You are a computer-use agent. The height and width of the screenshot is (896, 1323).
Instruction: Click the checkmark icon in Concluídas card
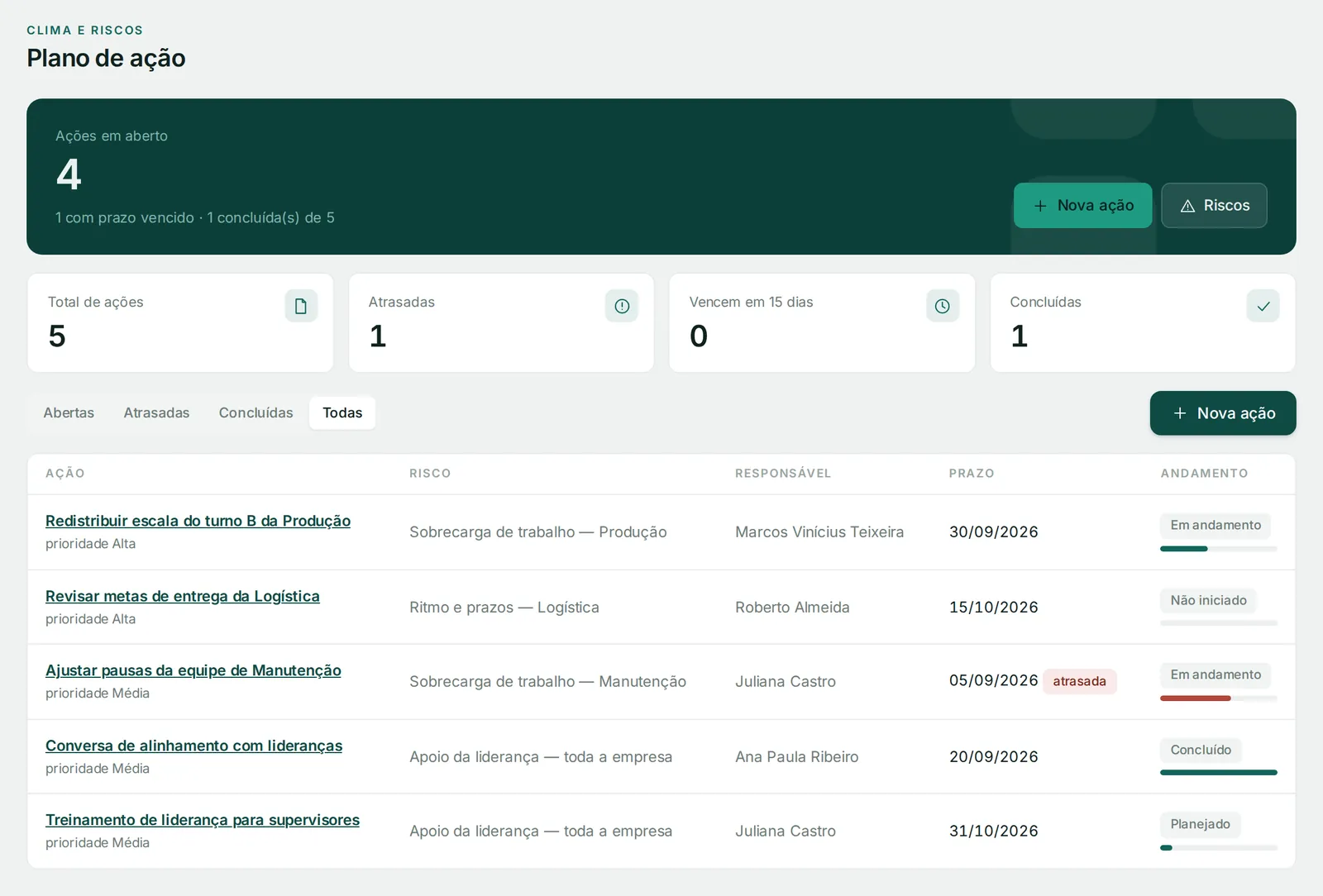coord(1263,306)
